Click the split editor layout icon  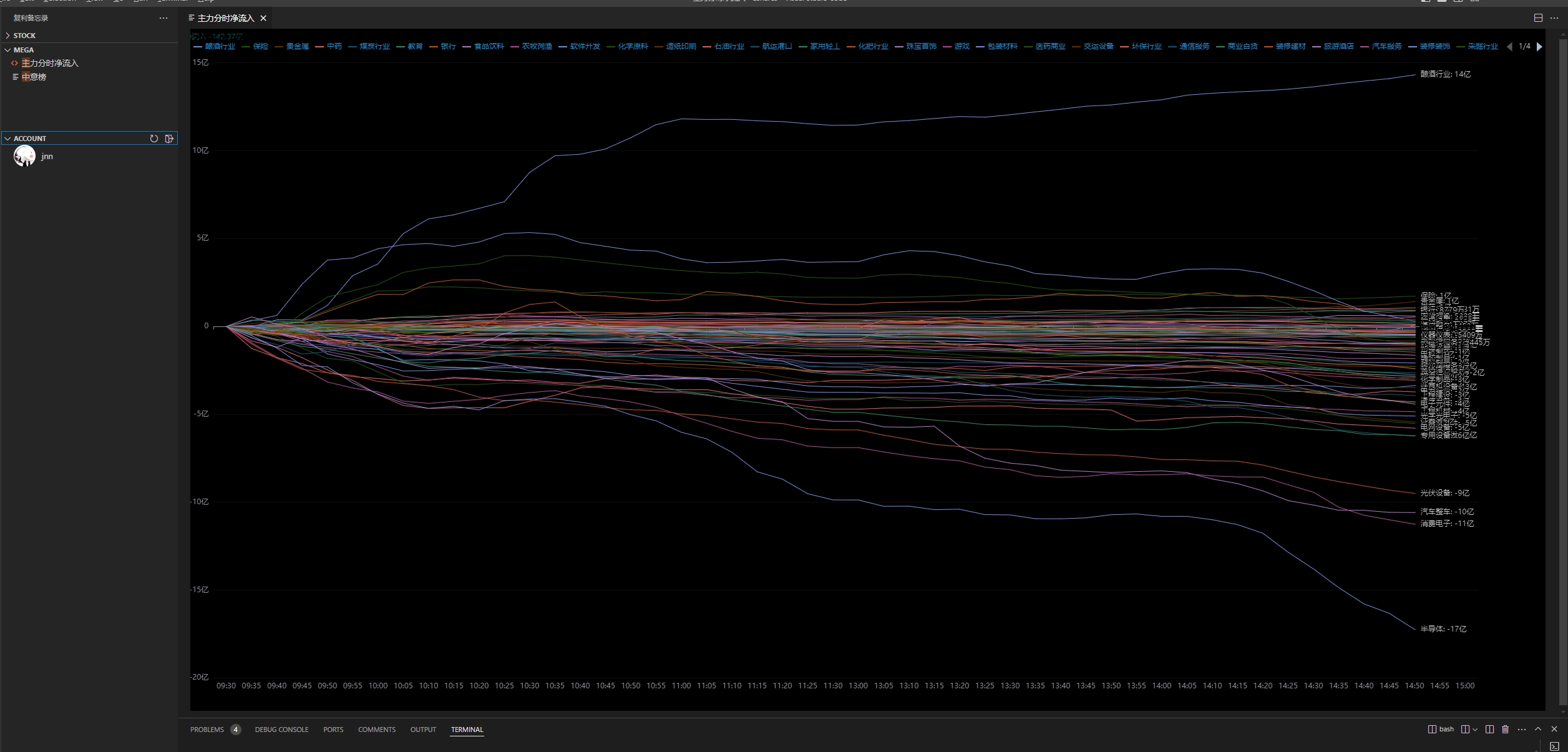tap(1538, 18)
